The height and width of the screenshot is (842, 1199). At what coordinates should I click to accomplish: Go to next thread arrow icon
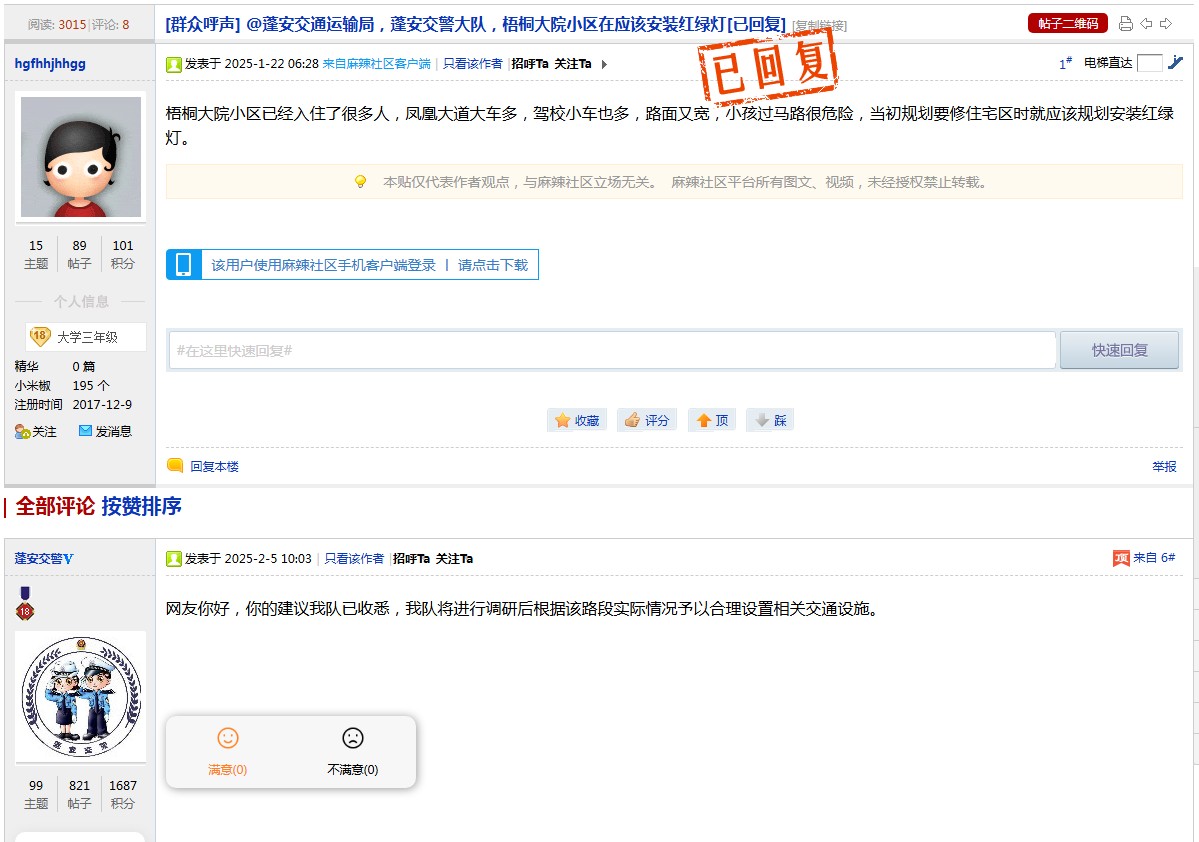click(1166, 24)
